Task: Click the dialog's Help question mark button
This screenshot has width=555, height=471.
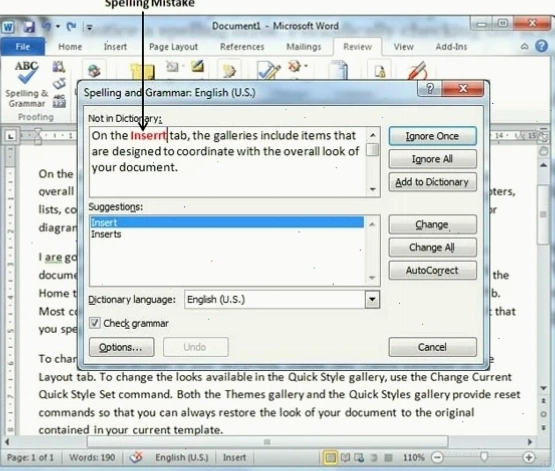Action: pyautogui.click(x=430, y=88)
